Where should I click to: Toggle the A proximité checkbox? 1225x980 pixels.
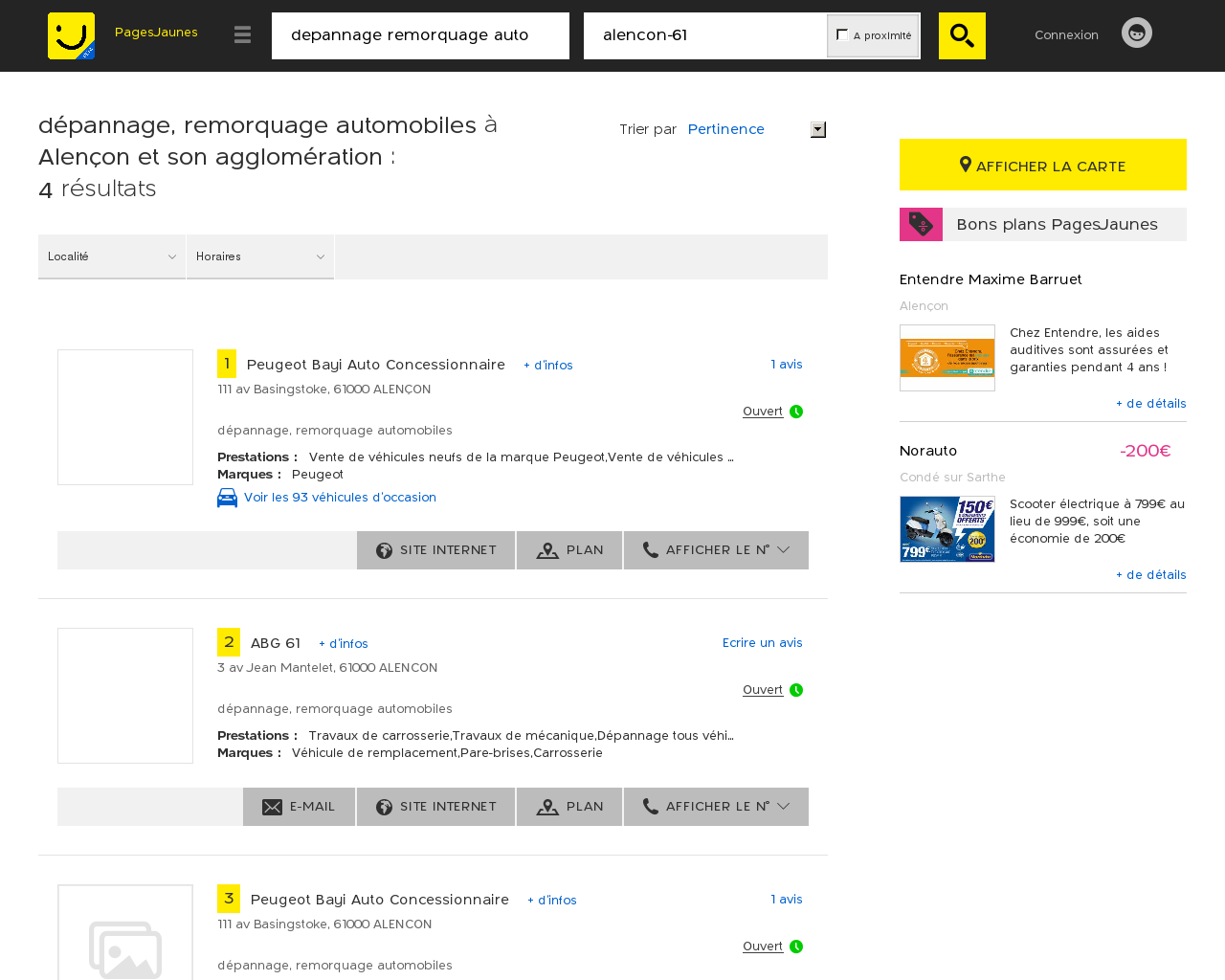(842, 34)
